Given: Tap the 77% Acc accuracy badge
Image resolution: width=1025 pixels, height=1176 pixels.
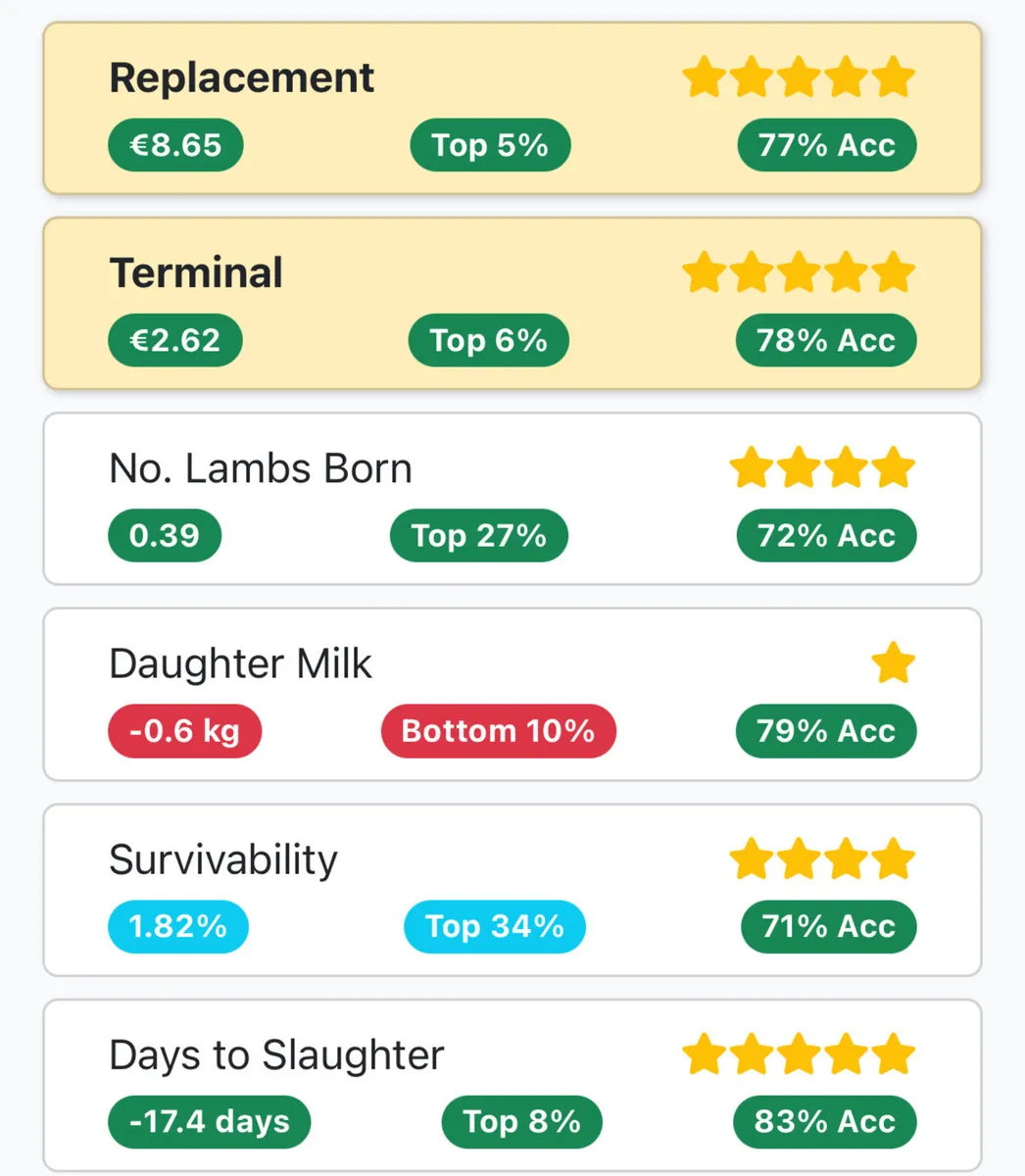Looking at the screenshot, I should pos(826,145).
